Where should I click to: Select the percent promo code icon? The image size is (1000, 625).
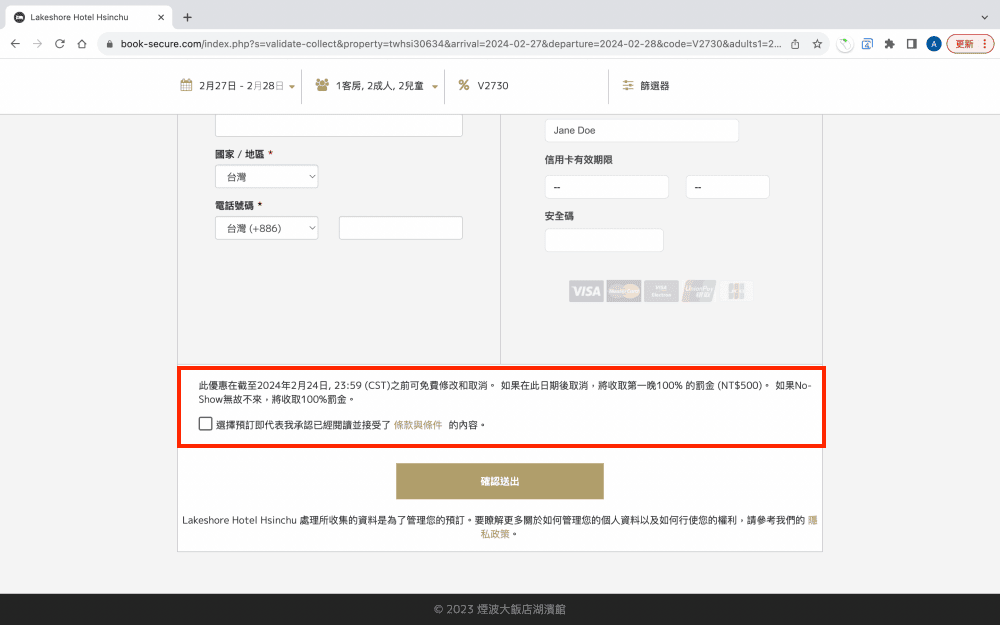[465, 85]
